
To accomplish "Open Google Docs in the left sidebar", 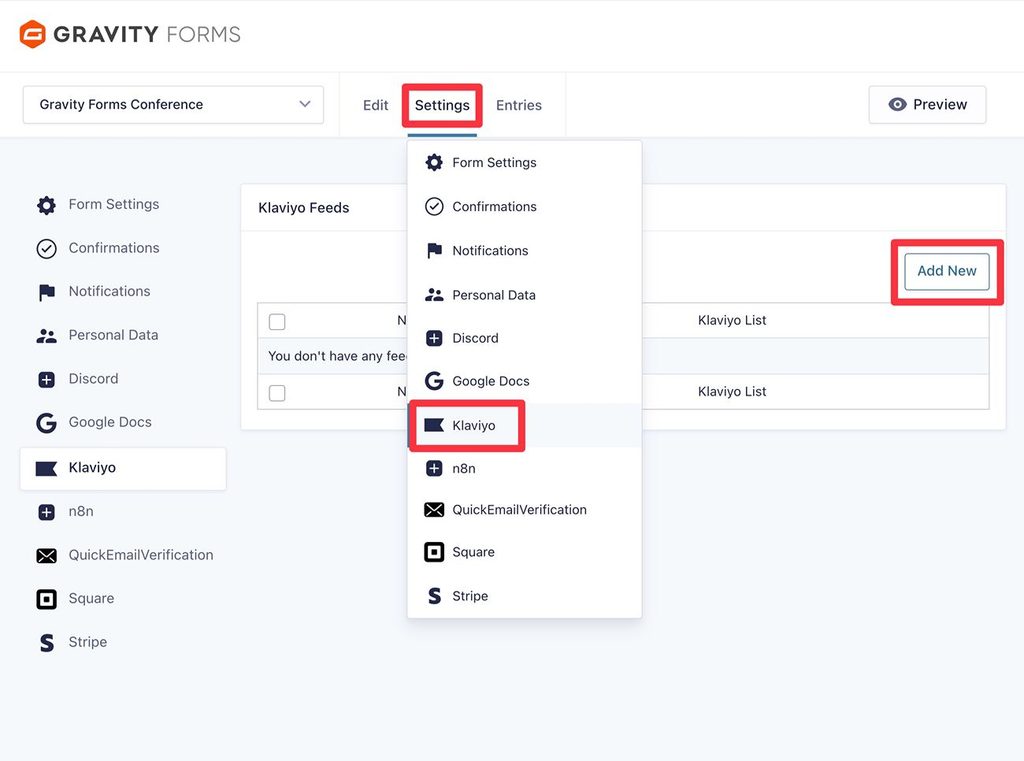I will (x=123, y=423).
